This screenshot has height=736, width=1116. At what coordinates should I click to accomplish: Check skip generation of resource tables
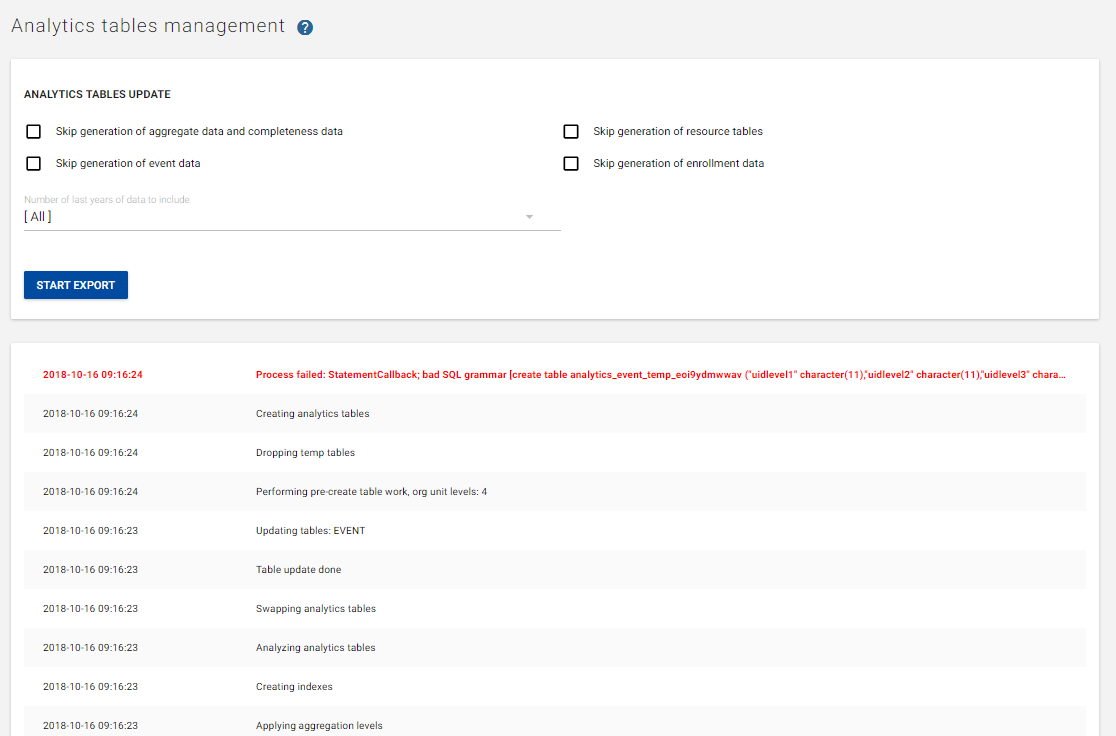[x=571, y=132]
